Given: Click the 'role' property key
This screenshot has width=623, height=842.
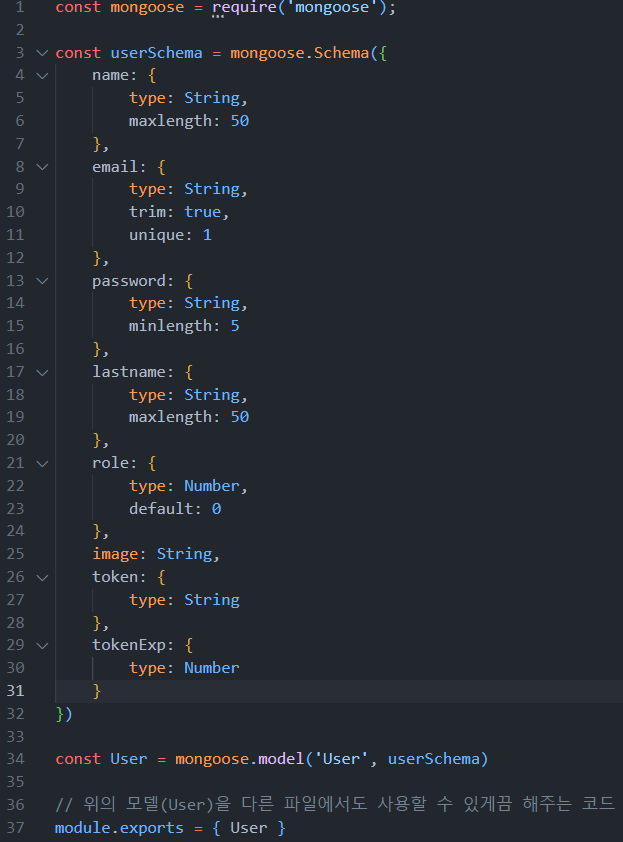Looking at the screenshot, I should coord(110,463).
